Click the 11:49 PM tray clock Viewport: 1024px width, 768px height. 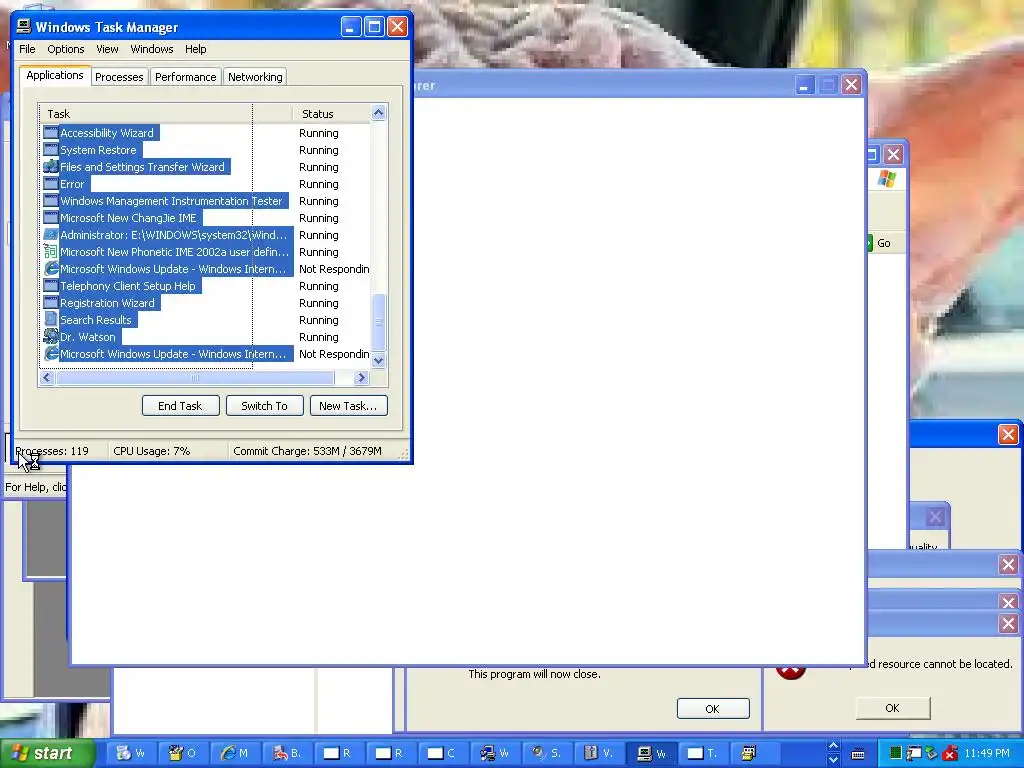click(x=987, y=754)
